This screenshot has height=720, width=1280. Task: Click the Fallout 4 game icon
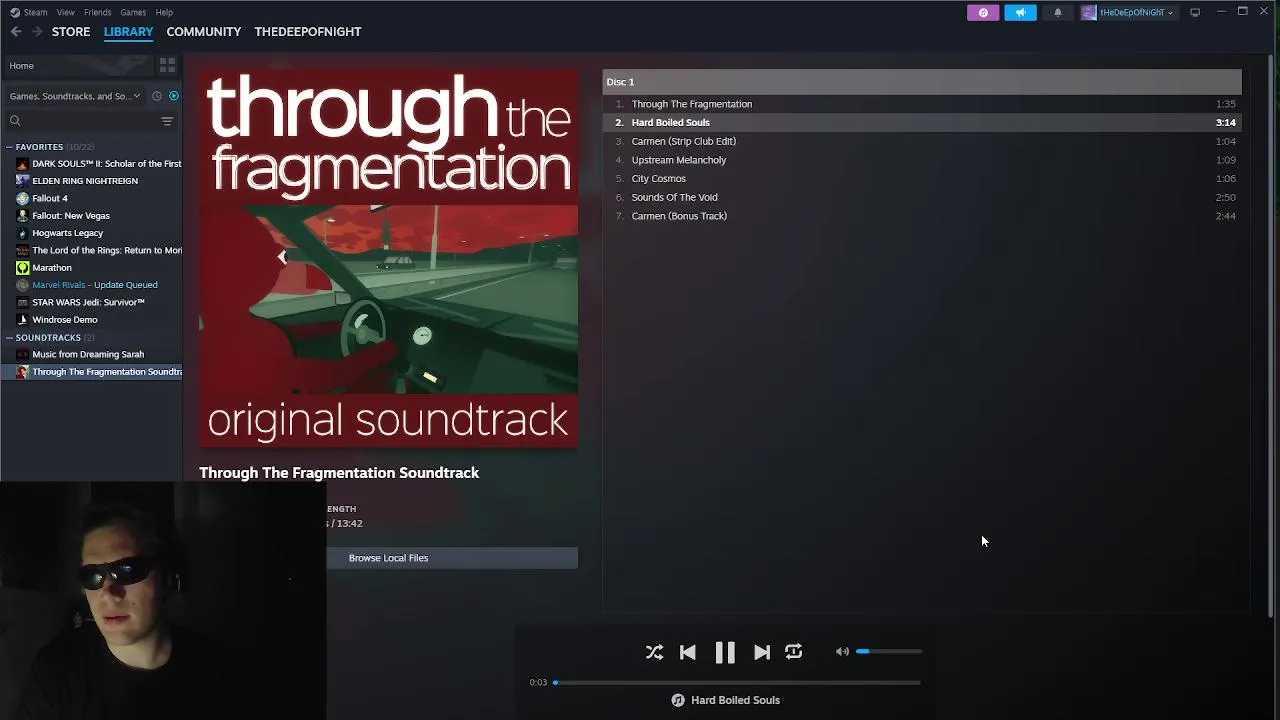pos(23,198)
